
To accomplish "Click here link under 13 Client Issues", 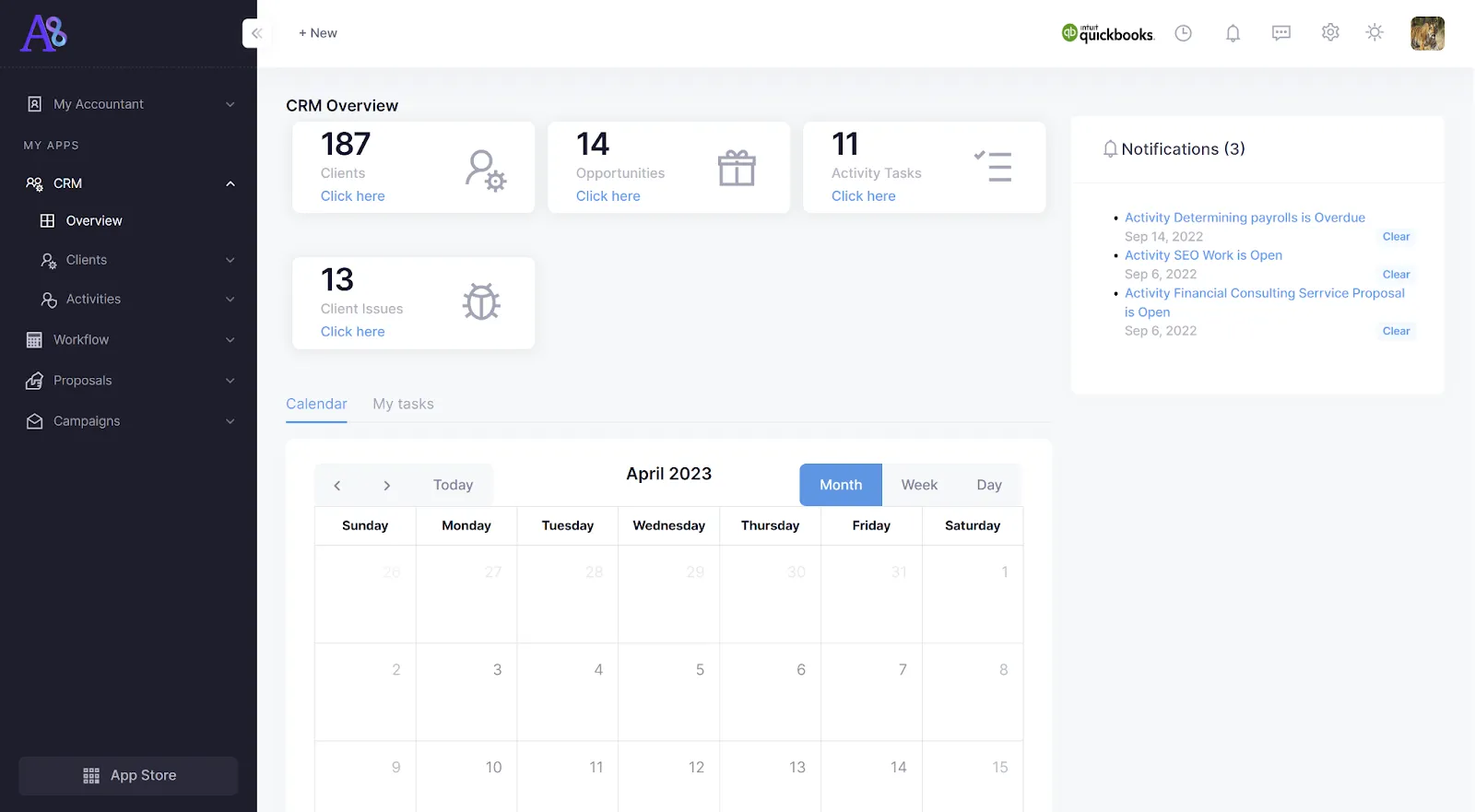I will (353, 332).
